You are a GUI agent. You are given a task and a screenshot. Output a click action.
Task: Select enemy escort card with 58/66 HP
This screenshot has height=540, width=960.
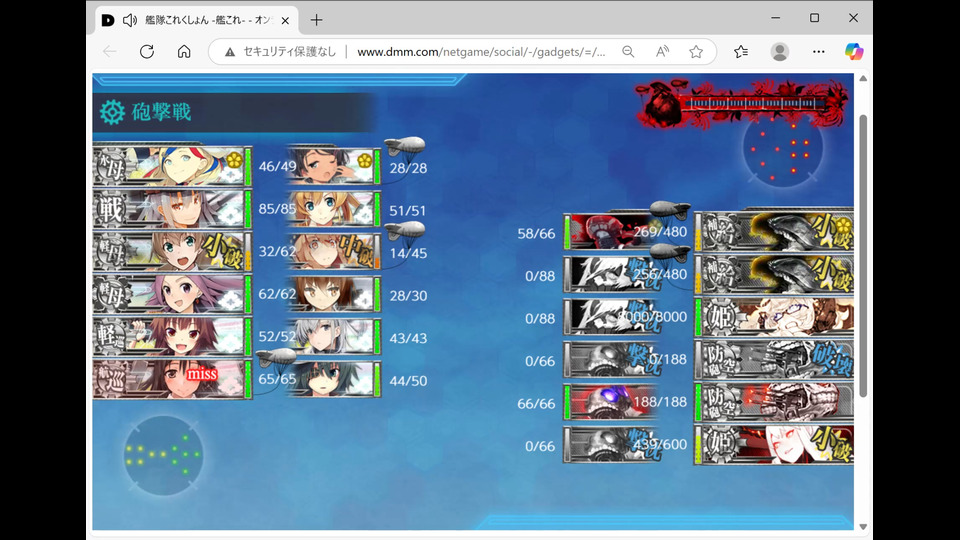click(x=611, y=232)
